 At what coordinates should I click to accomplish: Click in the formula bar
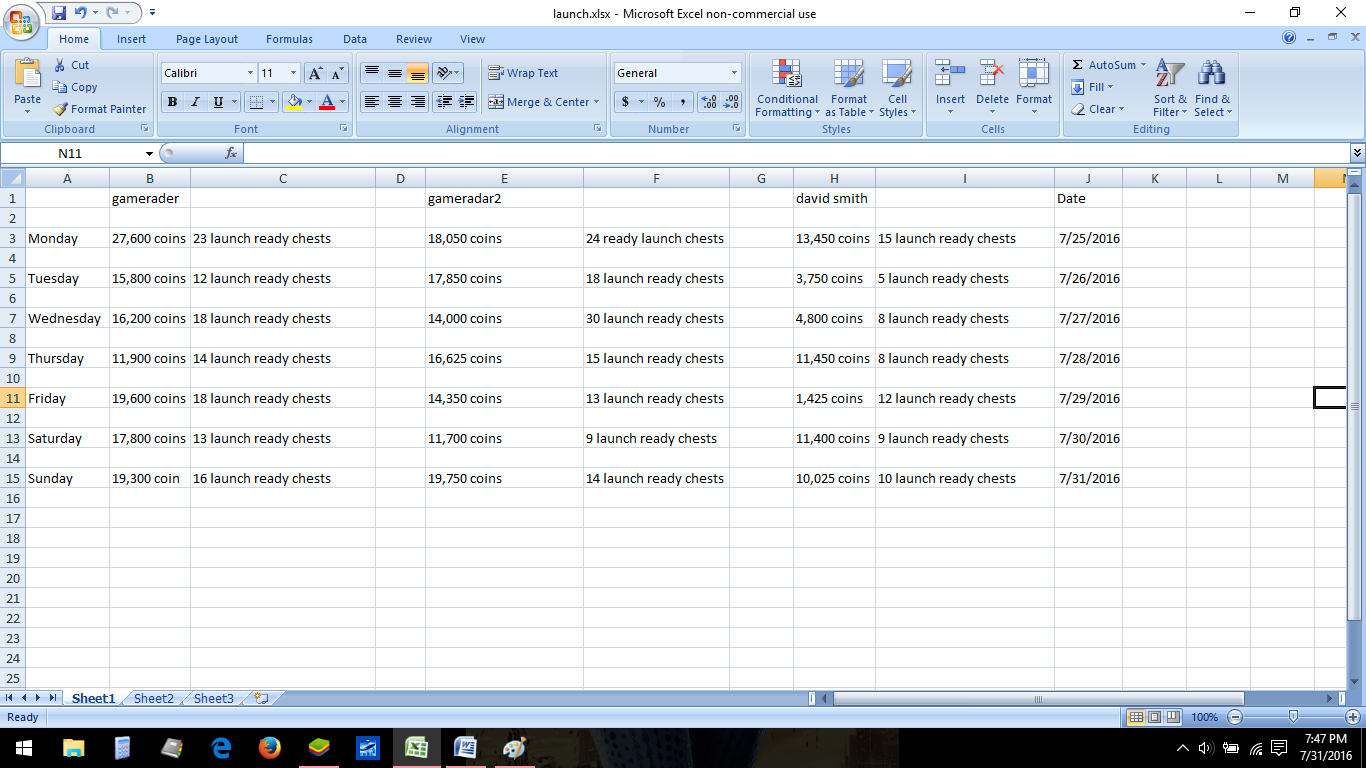796,153
